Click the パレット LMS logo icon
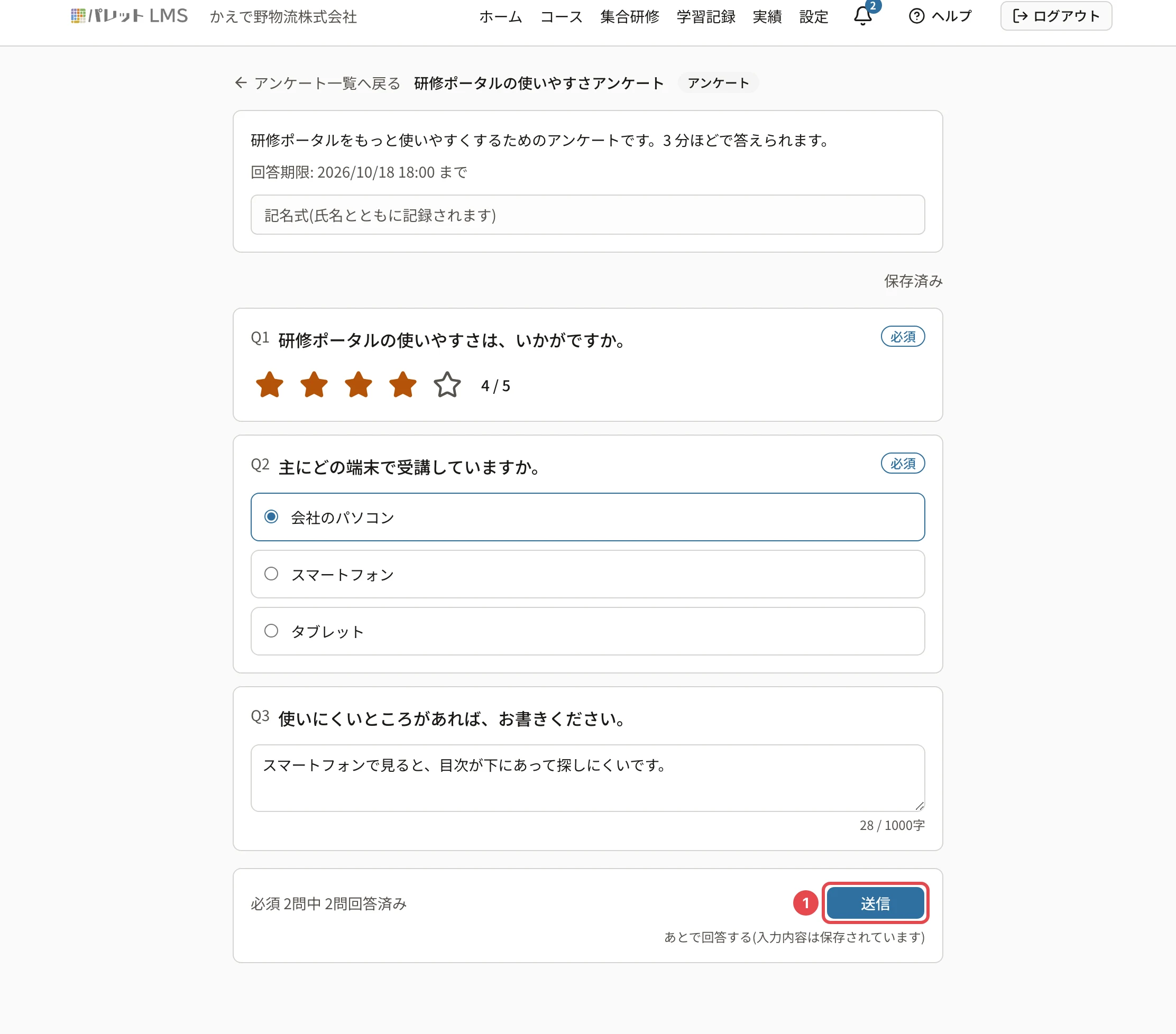Image resolution: width=1176 pixels, height=1034 pixels. tap(78, 15)
